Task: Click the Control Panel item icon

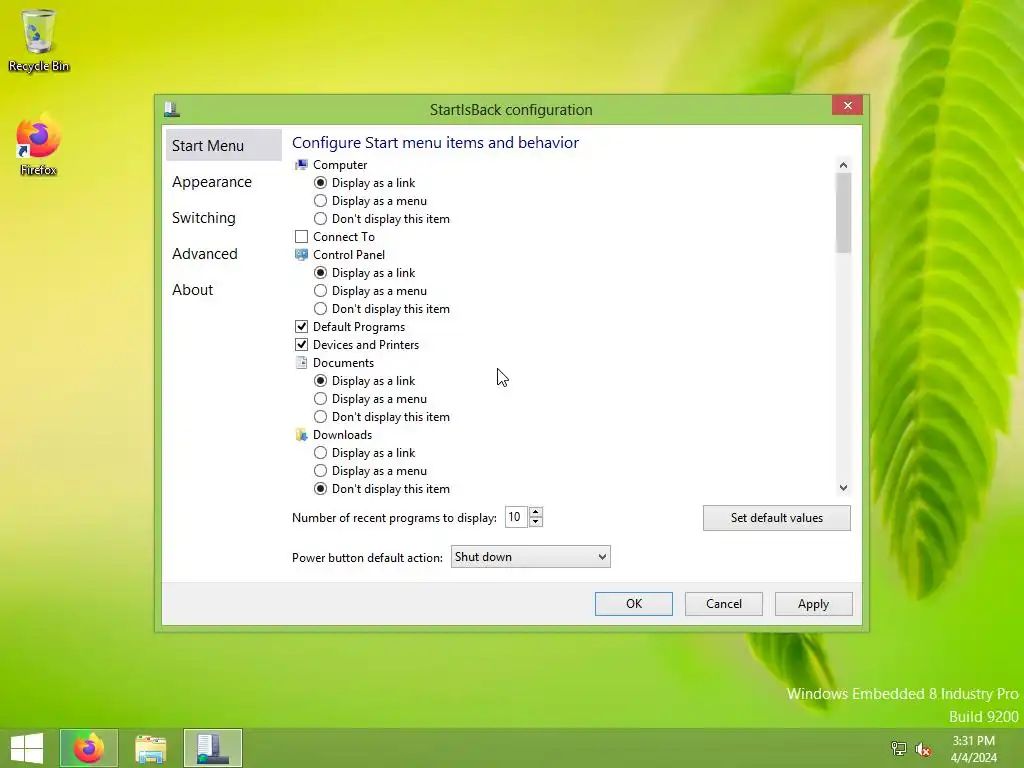Action: [301, 255]
